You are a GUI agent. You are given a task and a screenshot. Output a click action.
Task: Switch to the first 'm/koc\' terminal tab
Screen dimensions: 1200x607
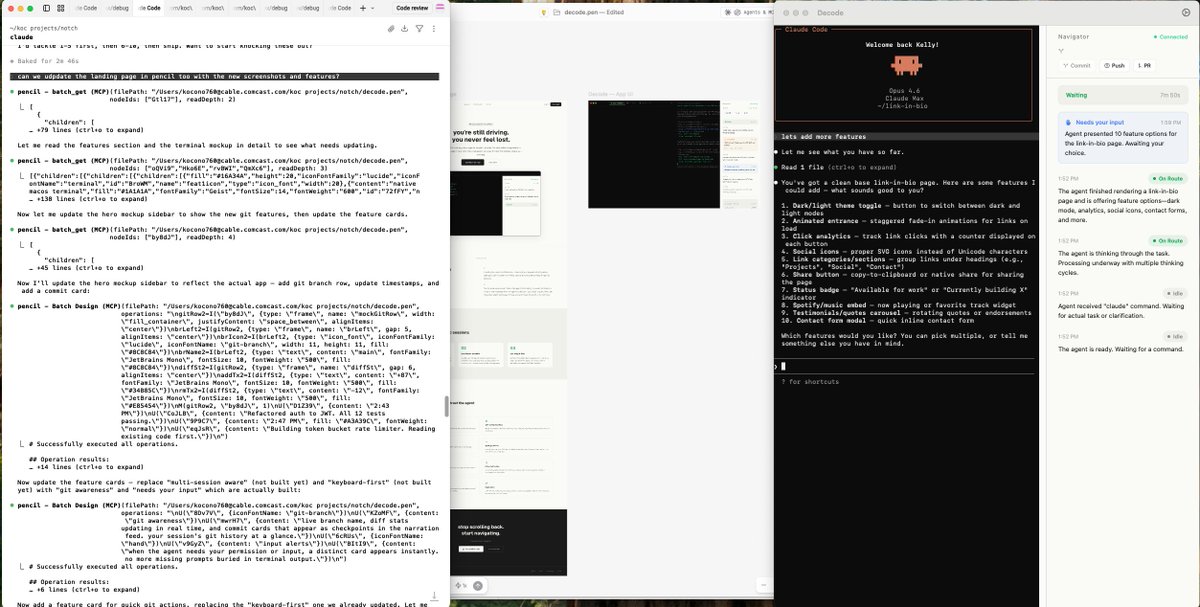coord(179,7)
